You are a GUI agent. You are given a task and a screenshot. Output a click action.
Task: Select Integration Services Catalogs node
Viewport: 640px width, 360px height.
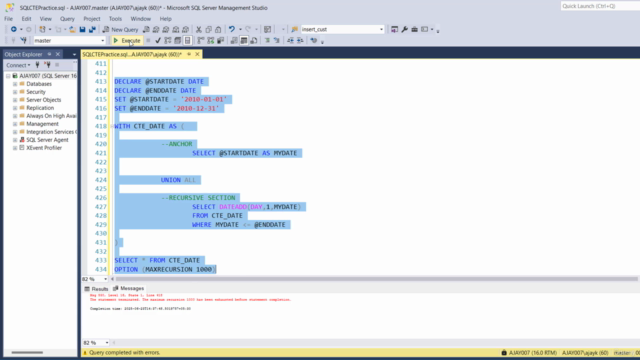(x=50, y=132)
